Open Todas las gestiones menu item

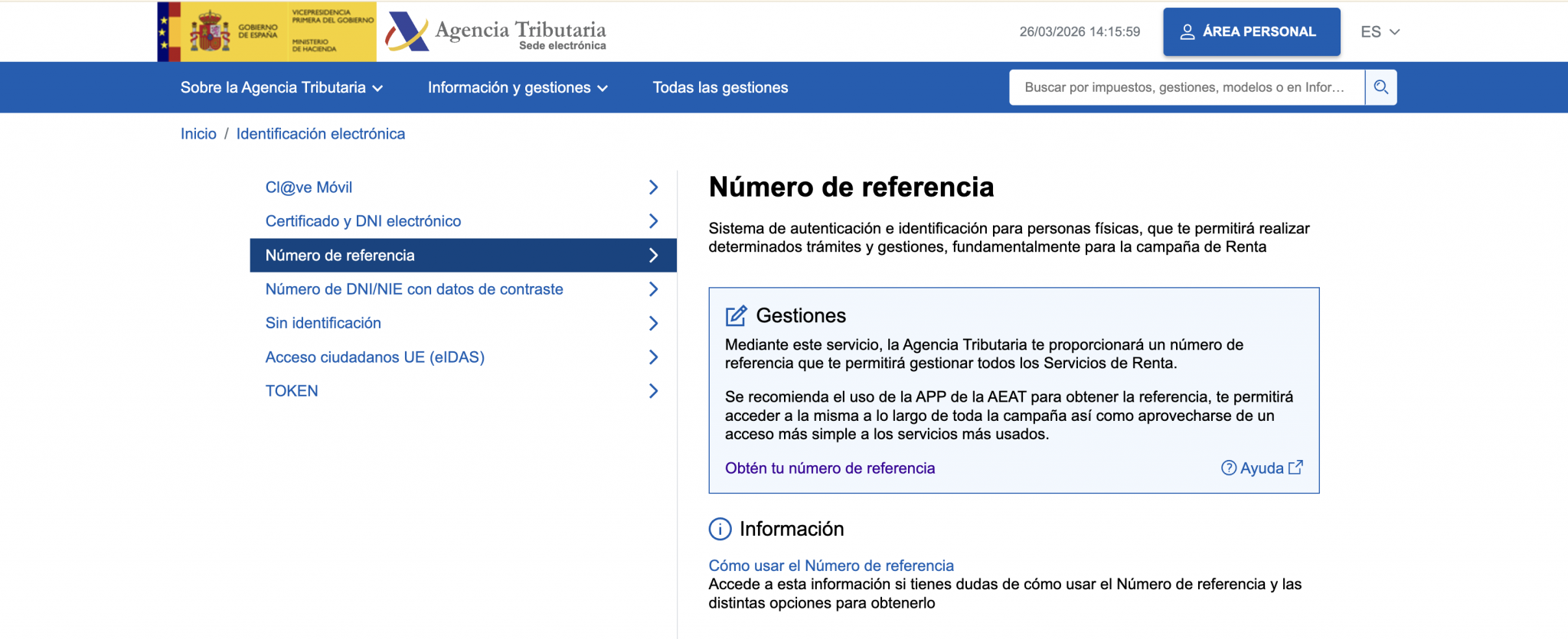coord(720,87)
